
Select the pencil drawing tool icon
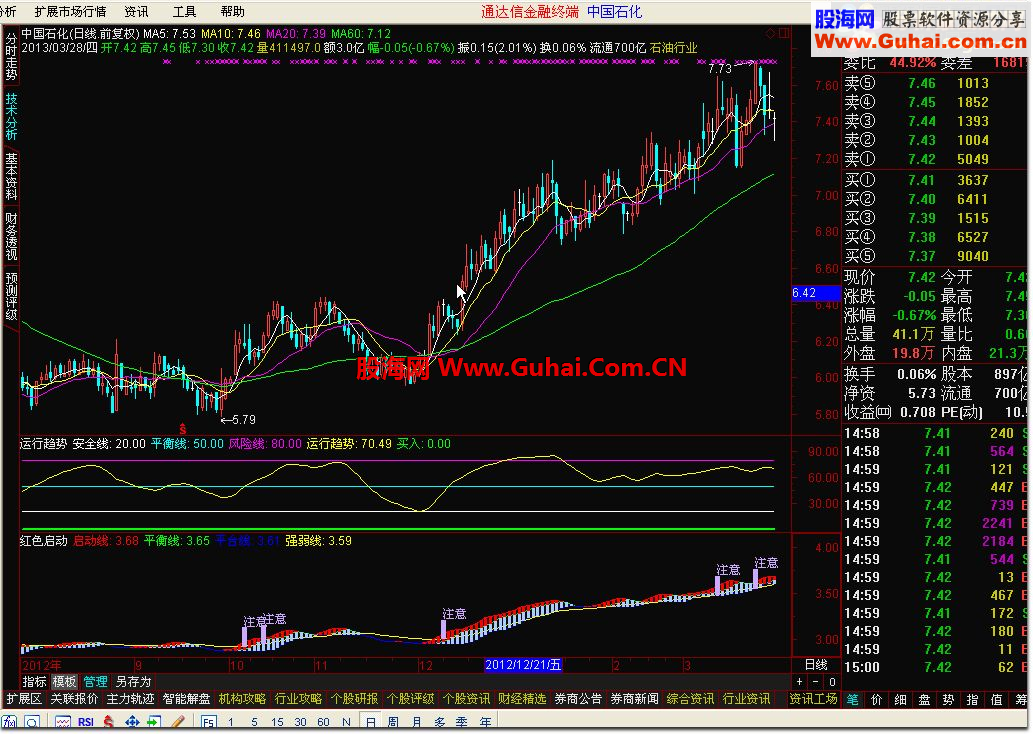[177, 722]
